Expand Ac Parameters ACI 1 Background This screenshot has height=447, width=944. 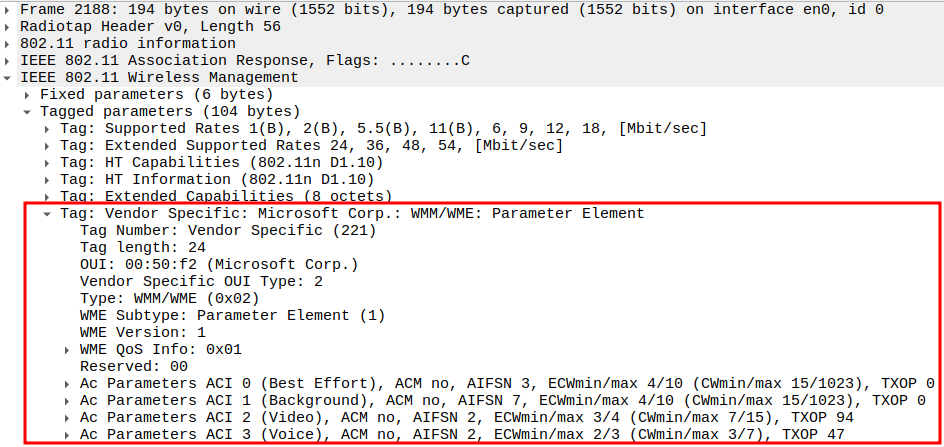pos(68,400)
